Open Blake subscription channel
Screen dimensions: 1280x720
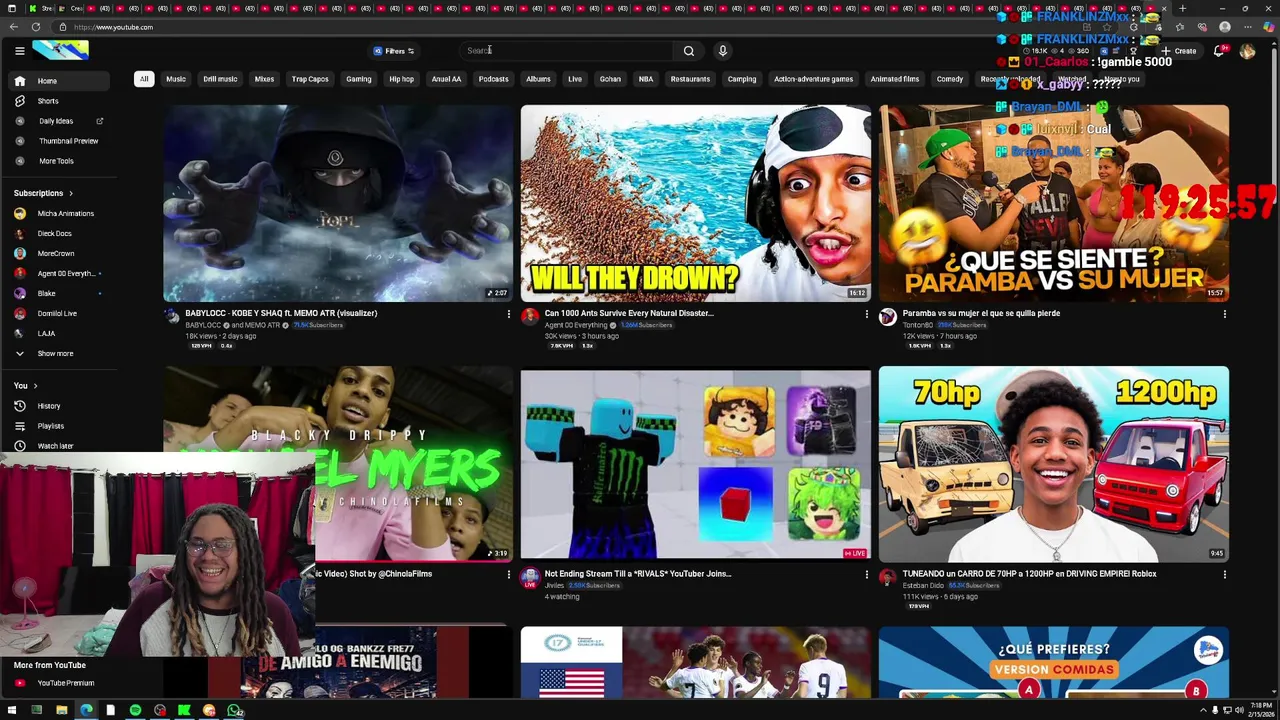(x=58, y=294)
